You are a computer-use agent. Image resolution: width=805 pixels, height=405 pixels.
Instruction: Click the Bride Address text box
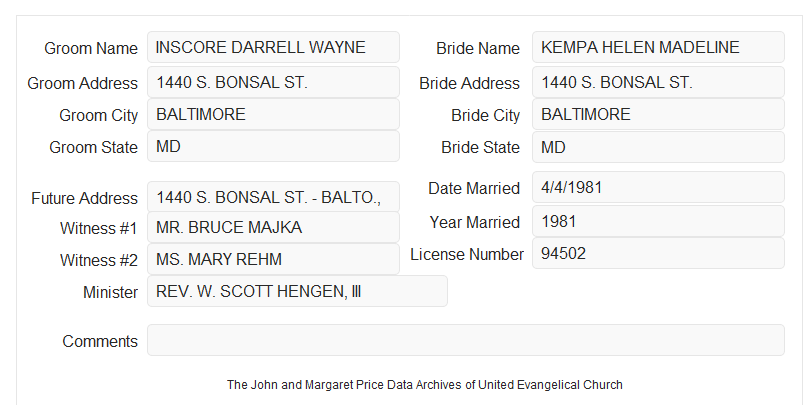[x=658, y=82]
